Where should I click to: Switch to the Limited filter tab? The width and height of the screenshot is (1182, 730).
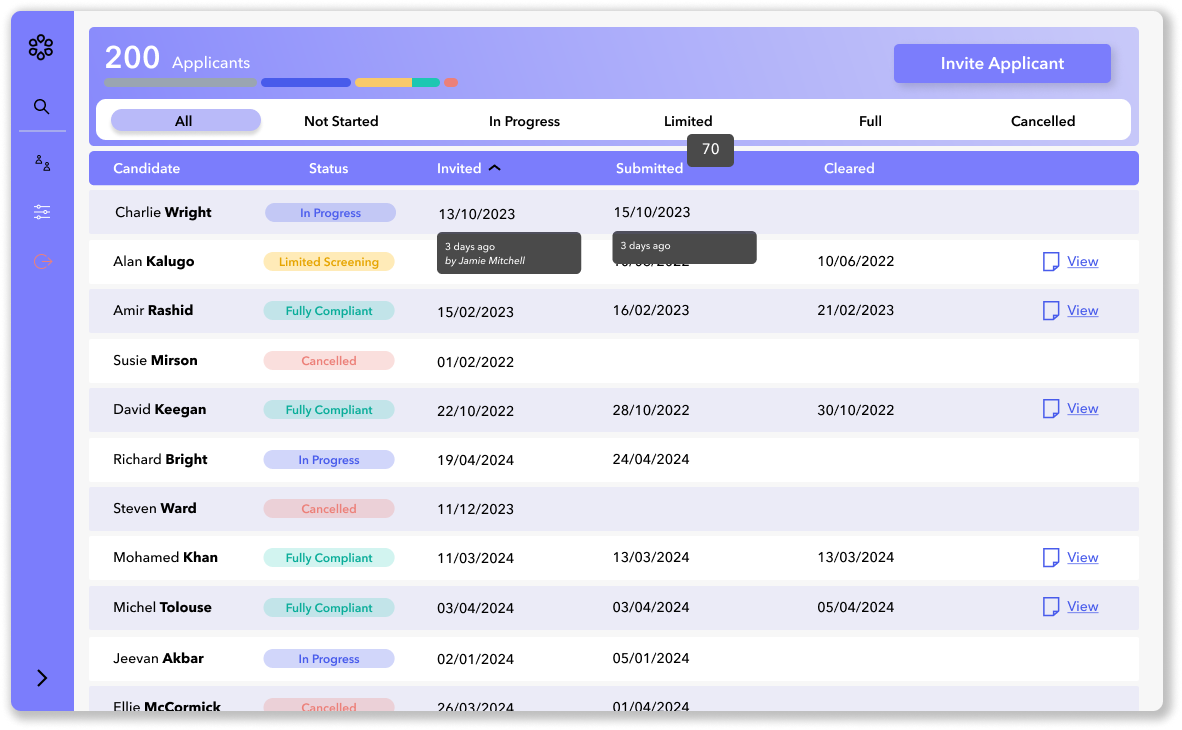pyautogui.click(x=688, y=120)
